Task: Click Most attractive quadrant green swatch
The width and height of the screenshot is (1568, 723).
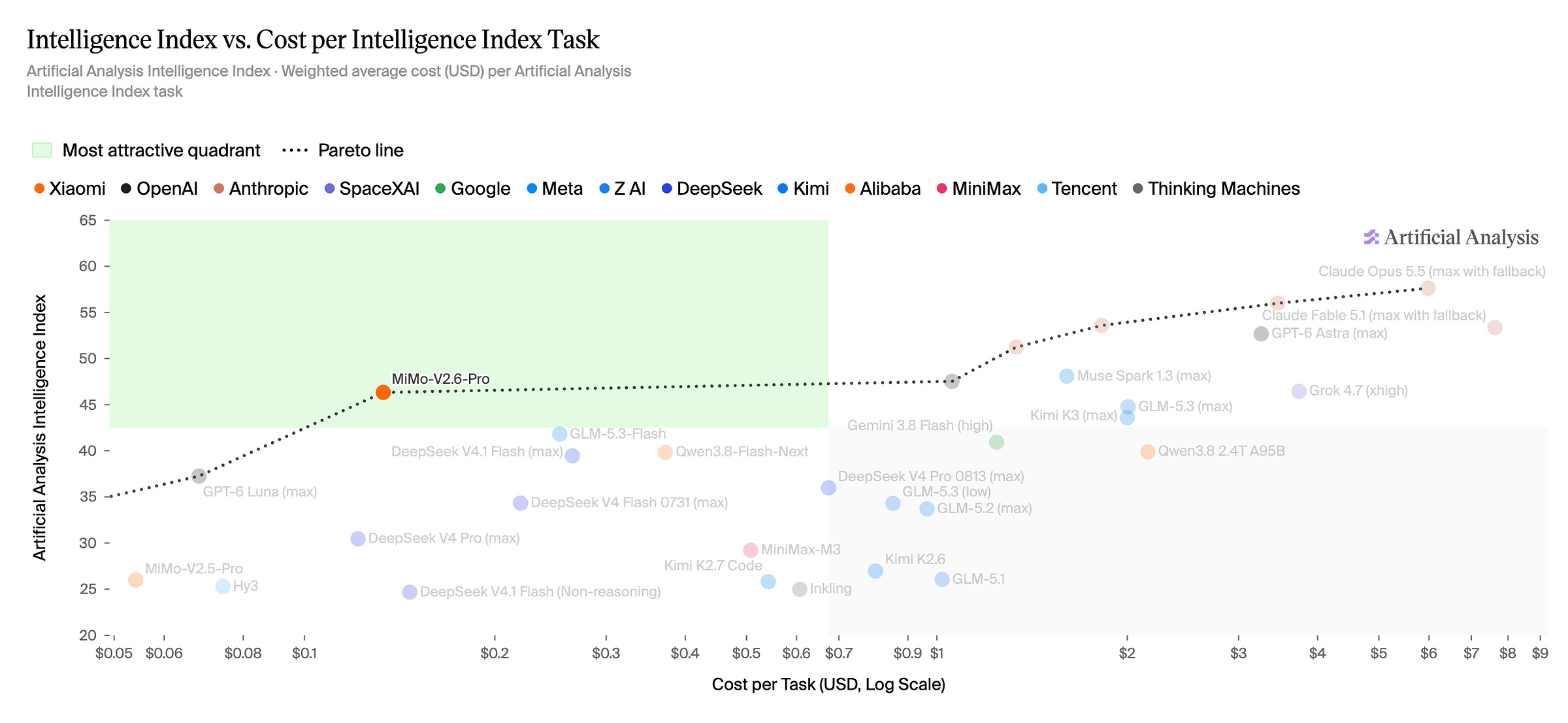Action: coord(42,150)
